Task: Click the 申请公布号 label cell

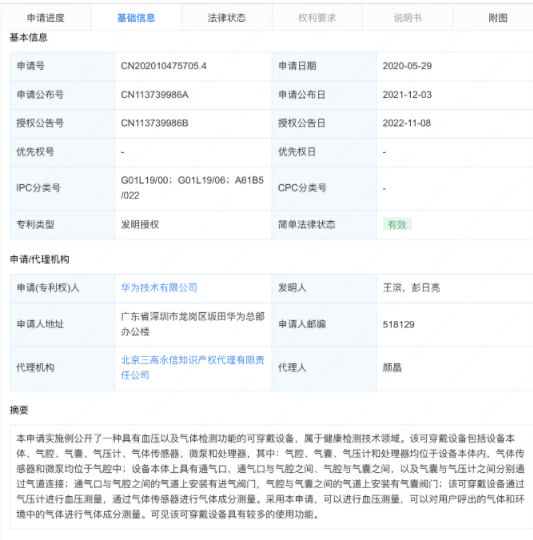Action: (x=62, y=95)
